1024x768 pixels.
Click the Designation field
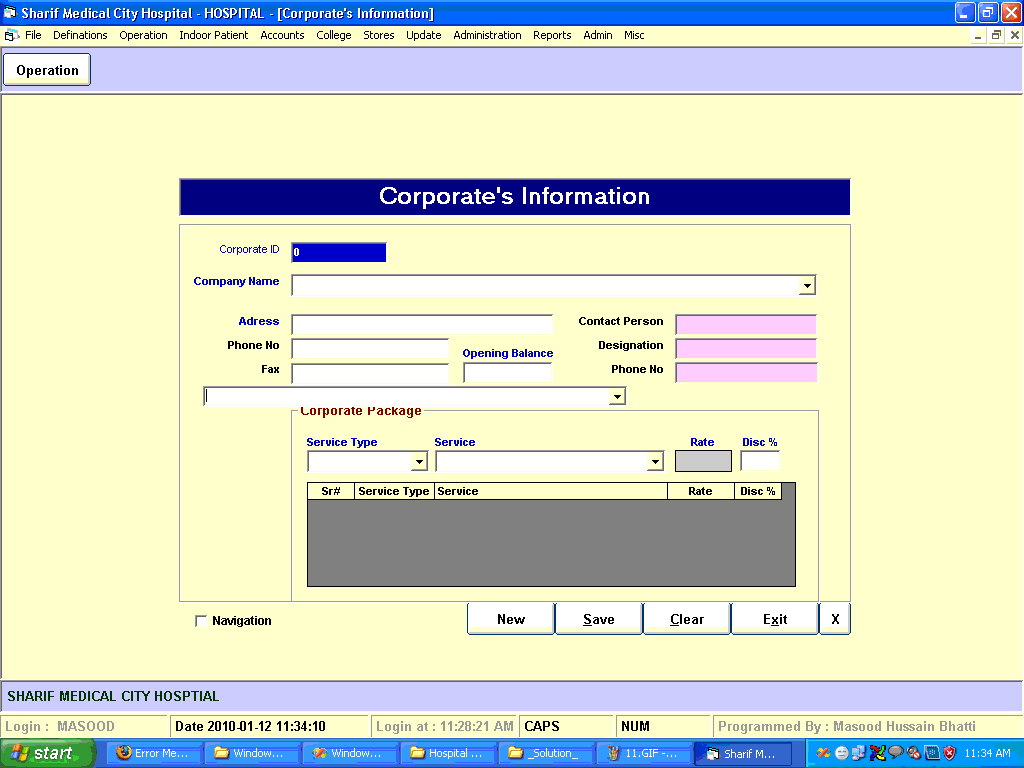click(746, 349)
